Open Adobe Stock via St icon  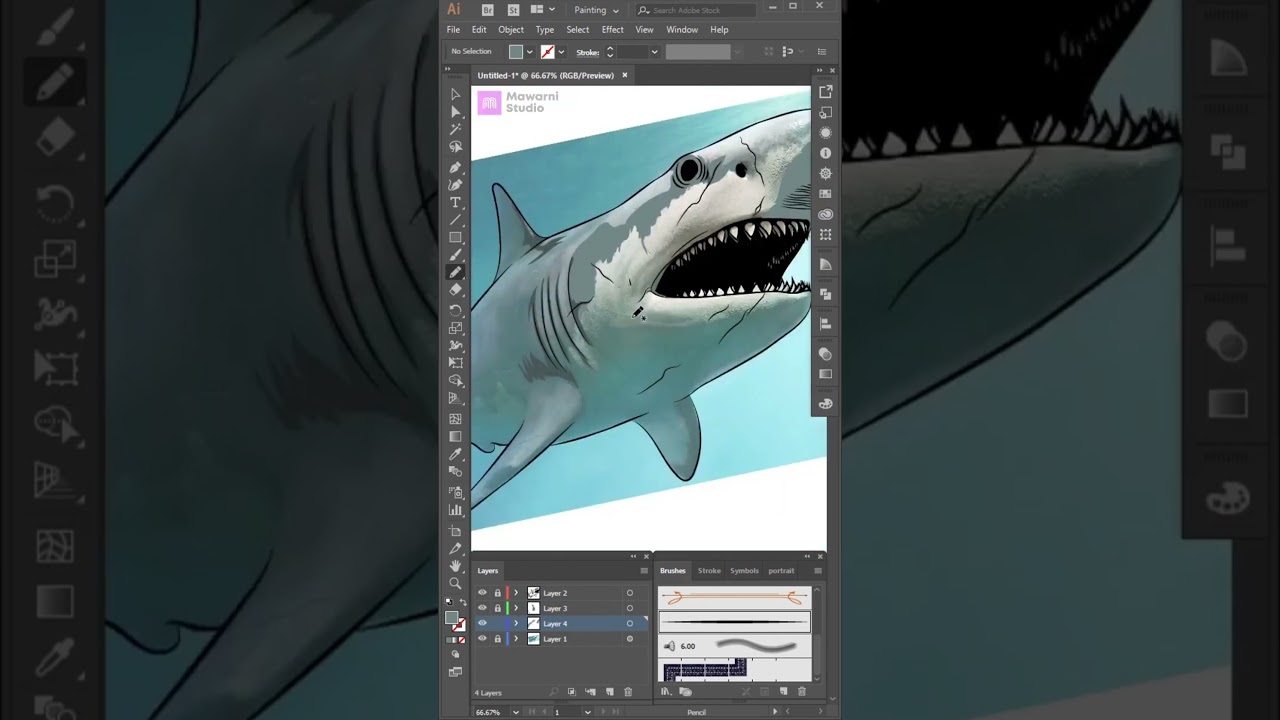pyautogui.click(x=513, y=10)
